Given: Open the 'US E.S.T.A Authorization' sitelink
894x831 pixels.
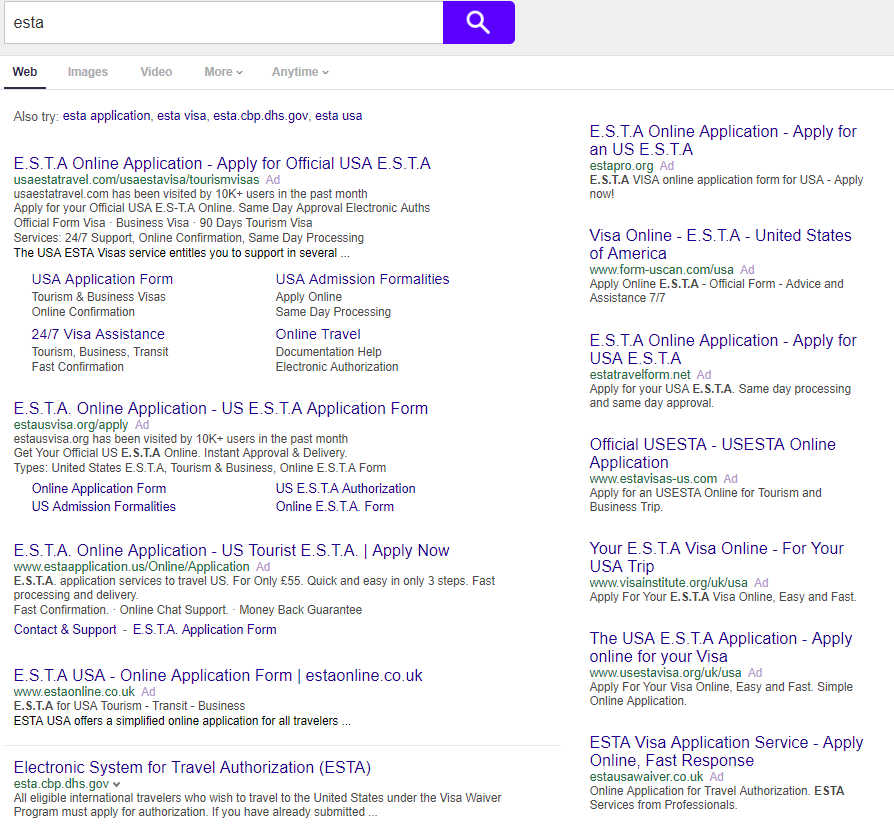Looking at the screenshot, I should (345, 488).
